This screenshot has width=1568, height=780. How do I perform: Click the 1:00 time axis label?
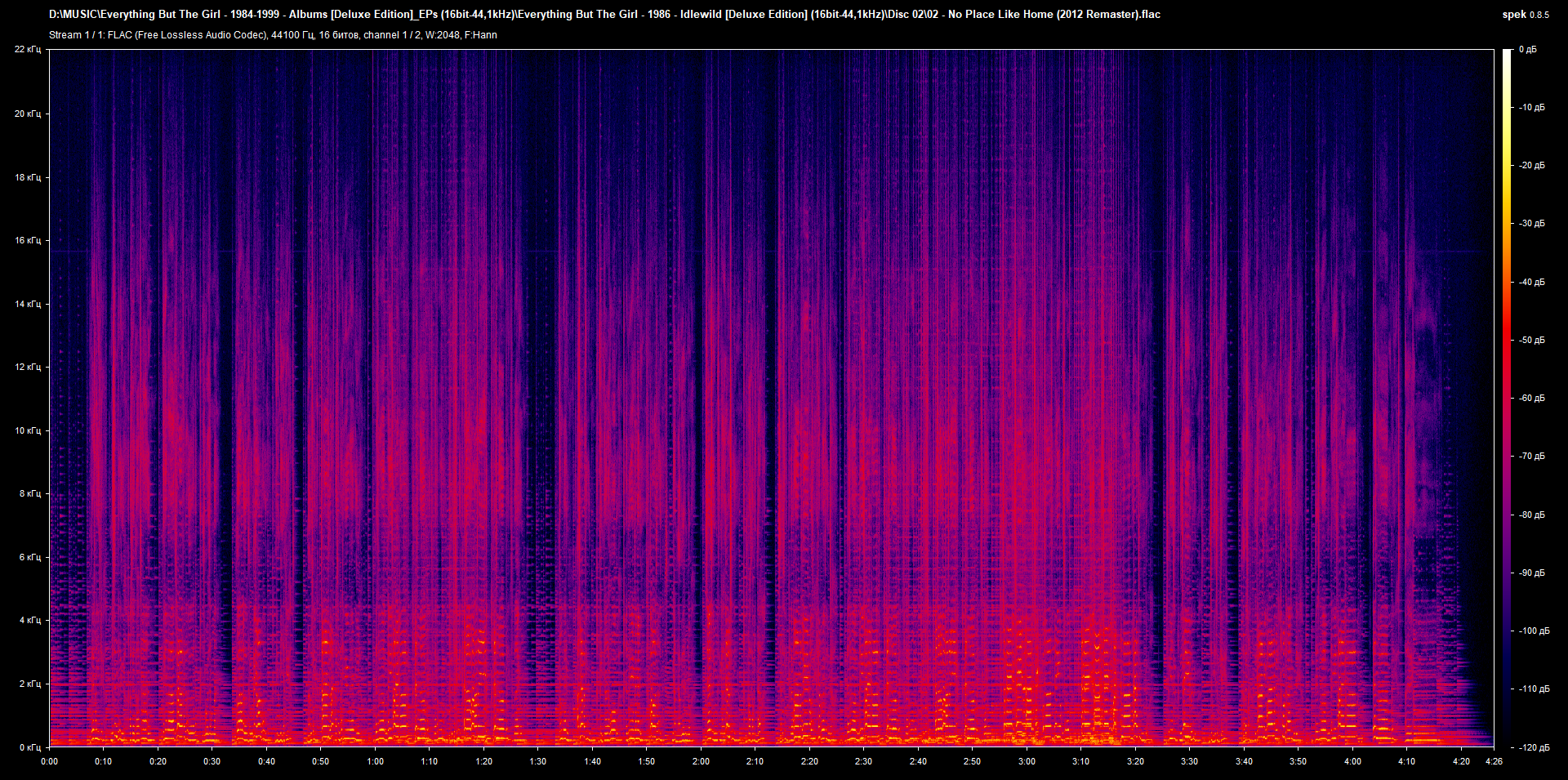(x=376, y=761)
